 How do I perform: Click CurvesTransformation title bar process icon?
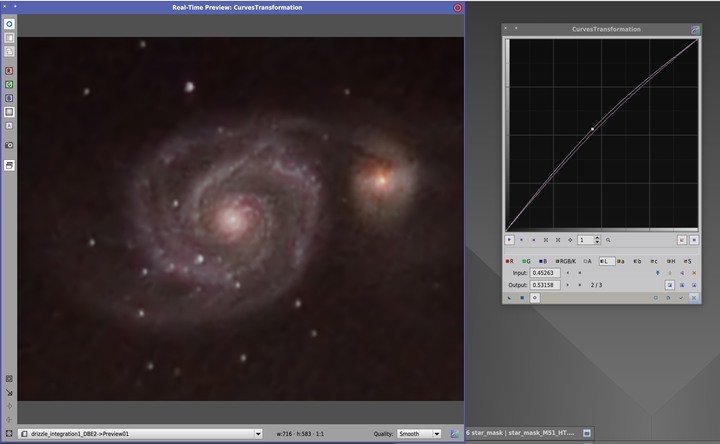click(x=695, y=29)
